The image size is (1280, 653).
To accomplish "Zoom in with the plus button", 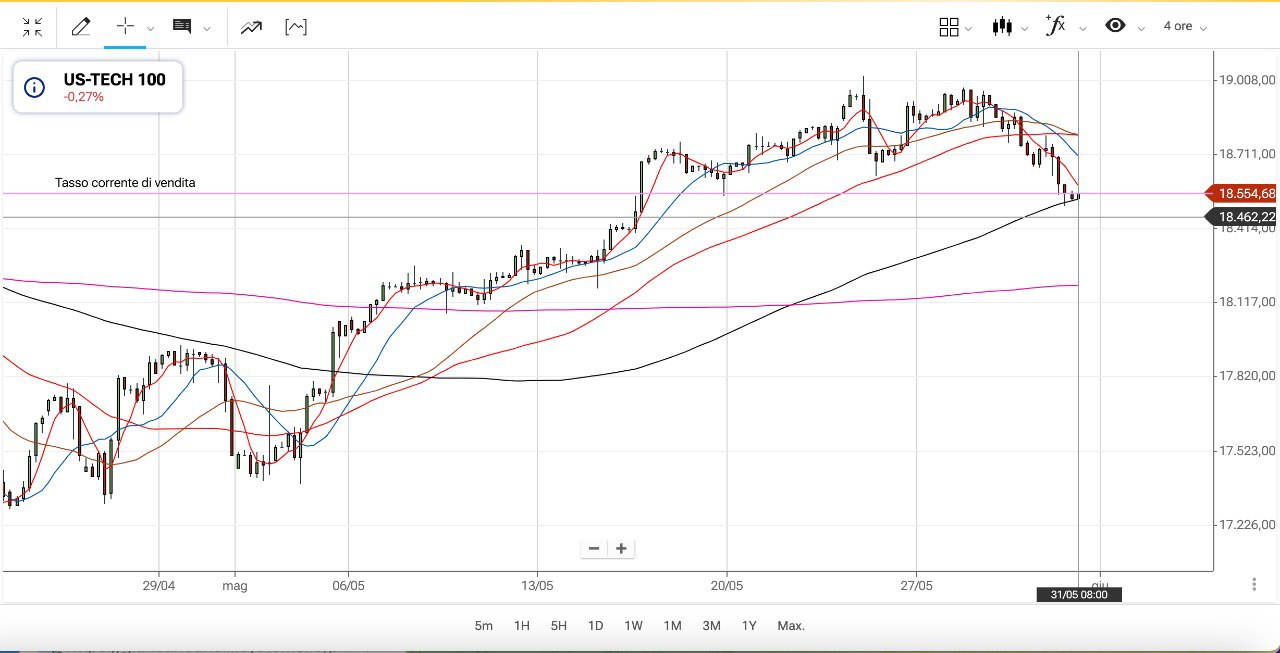I will point(621,548).
